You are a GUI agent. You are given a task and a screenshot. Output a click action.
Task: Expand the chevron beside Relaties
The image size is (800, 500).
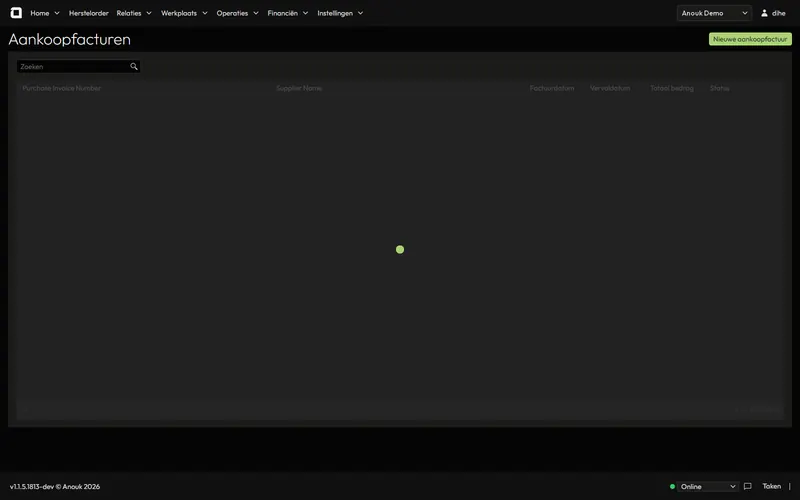[x=148, y=13]
